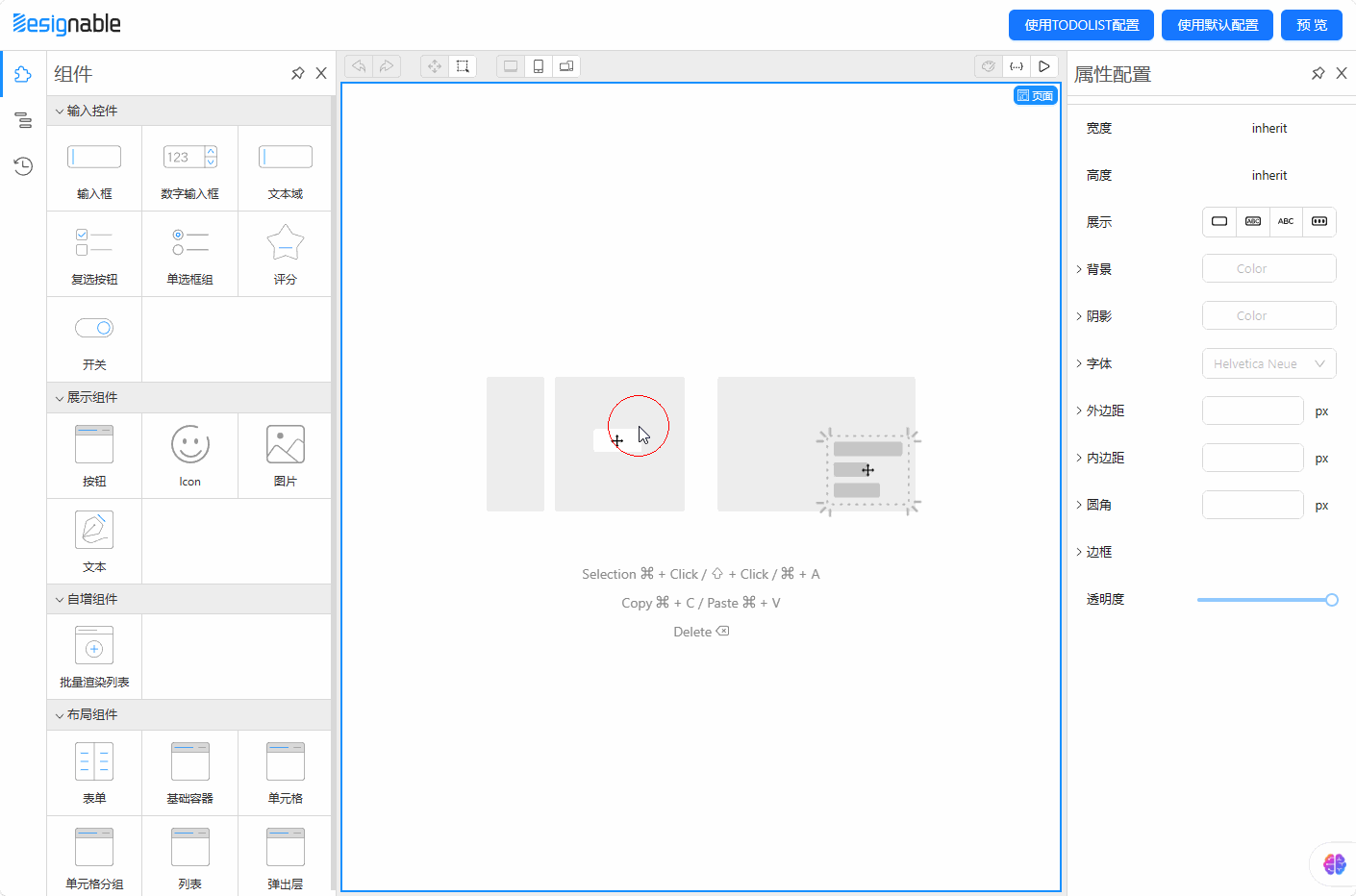Set display to flex three-dot option
Screen dimensions: 1356x896
1319,221
